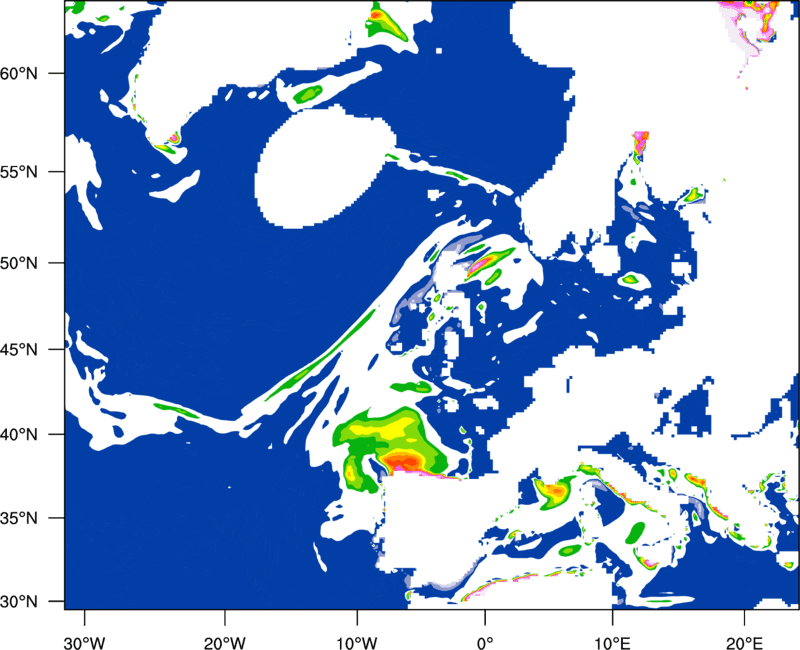
Task: Click the 20°W longitude label
Action: point(224,643)
